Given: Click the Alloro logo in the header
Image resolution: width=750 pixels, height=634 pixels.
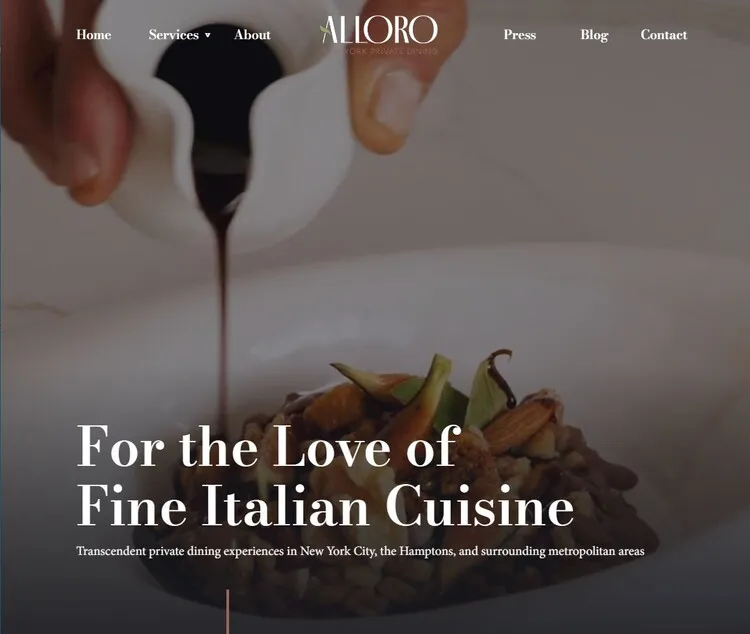Looking at the screenshot, I should 378,34.
